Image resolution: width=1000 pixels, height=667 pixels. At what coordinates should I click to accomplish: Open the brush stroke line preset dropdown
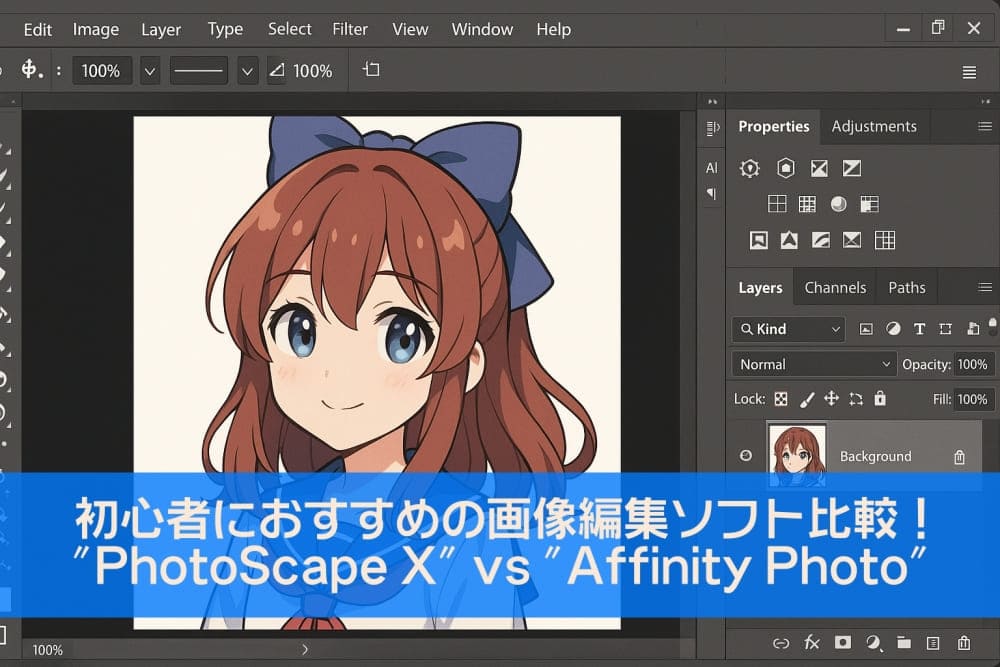[x=248, y=71]
